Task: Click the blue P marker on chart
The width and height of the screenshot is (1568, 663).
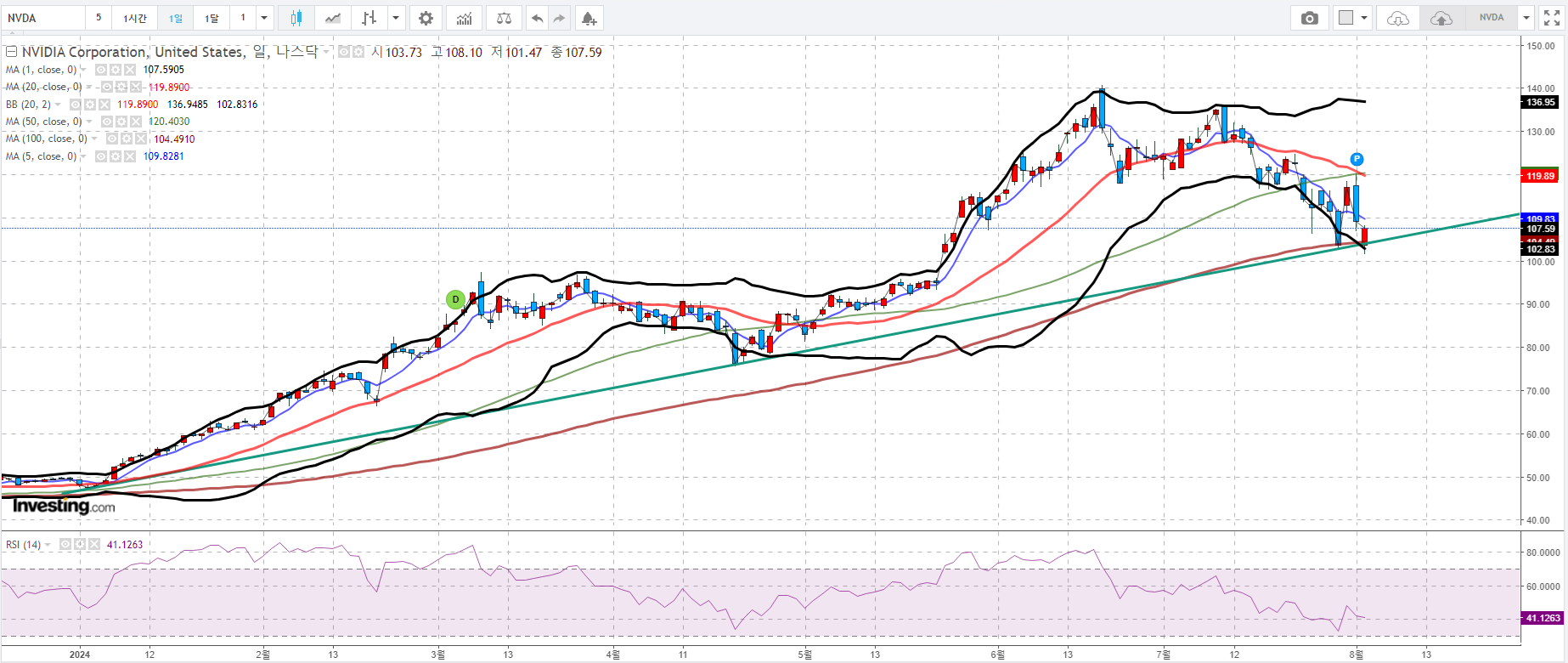Action: click(x=1356, y=159)
